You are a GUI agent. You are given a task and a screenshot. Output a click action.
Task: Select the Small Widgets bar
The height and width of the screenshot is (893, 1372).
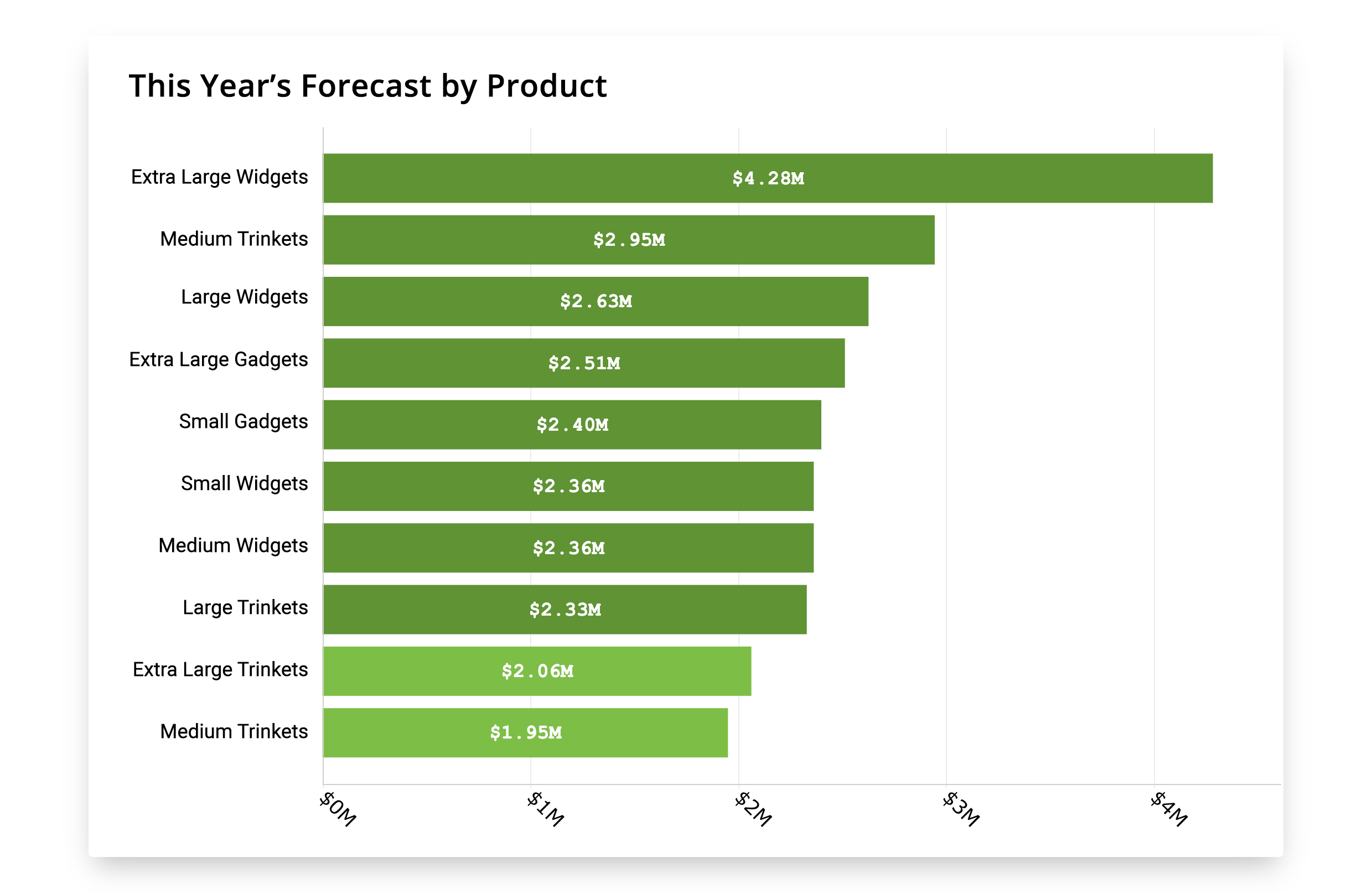point(568,486)
